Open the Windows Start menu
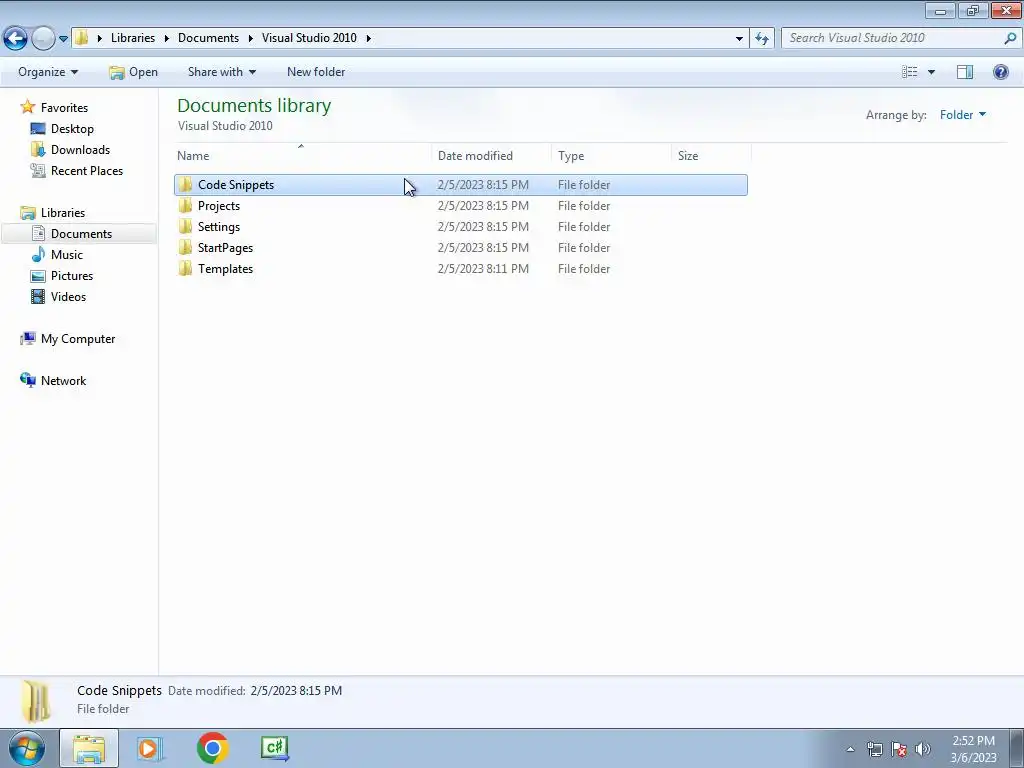The image size is (1024, 768). (27, 748)
